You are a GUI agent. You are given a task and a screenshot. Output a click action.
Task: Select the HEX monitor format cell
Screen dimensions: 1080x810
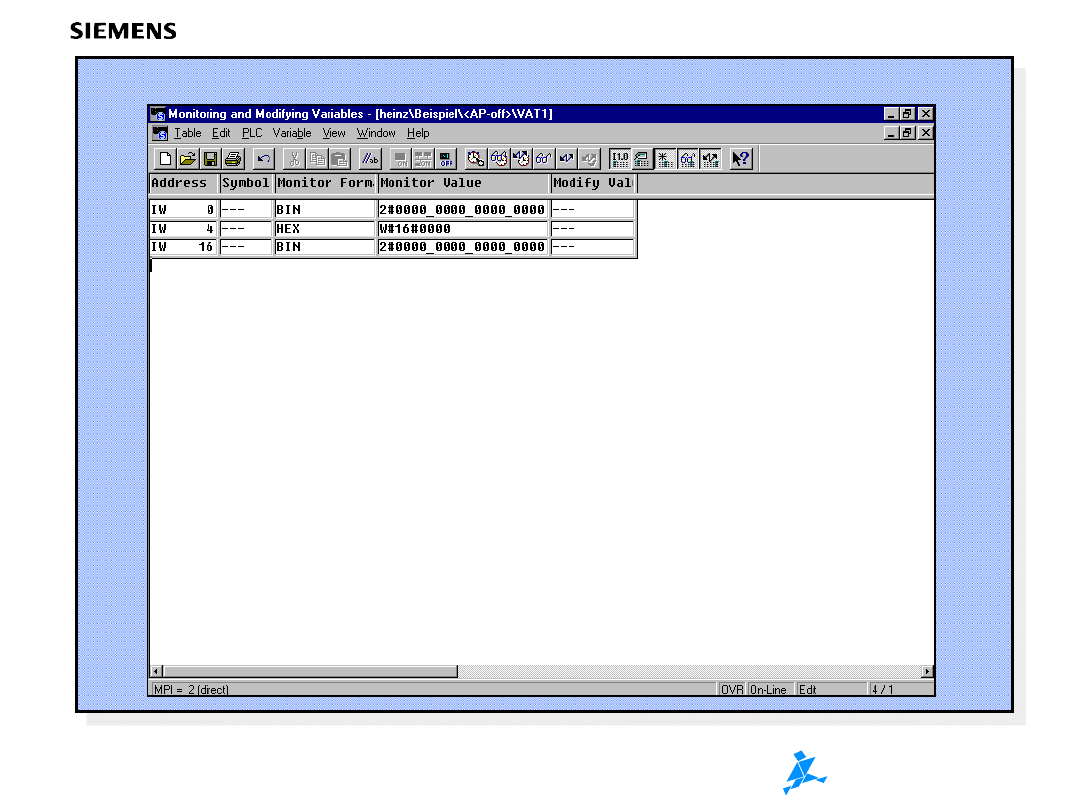[x=325, y=229]
